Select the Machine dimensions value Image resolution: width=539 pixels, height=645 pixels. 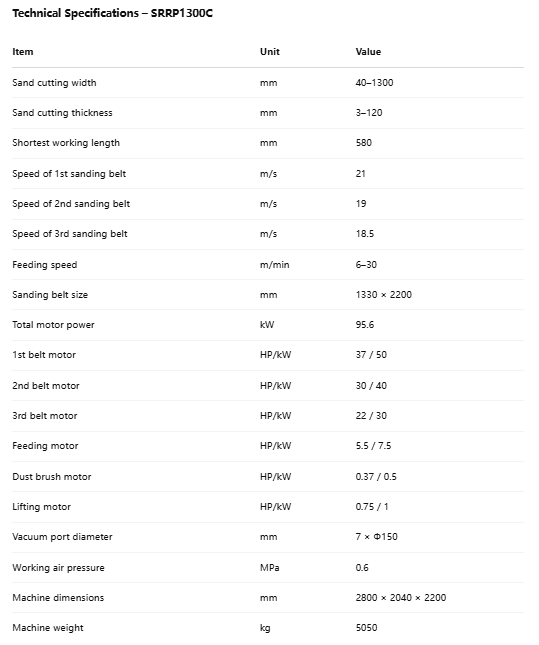[401, 597]
